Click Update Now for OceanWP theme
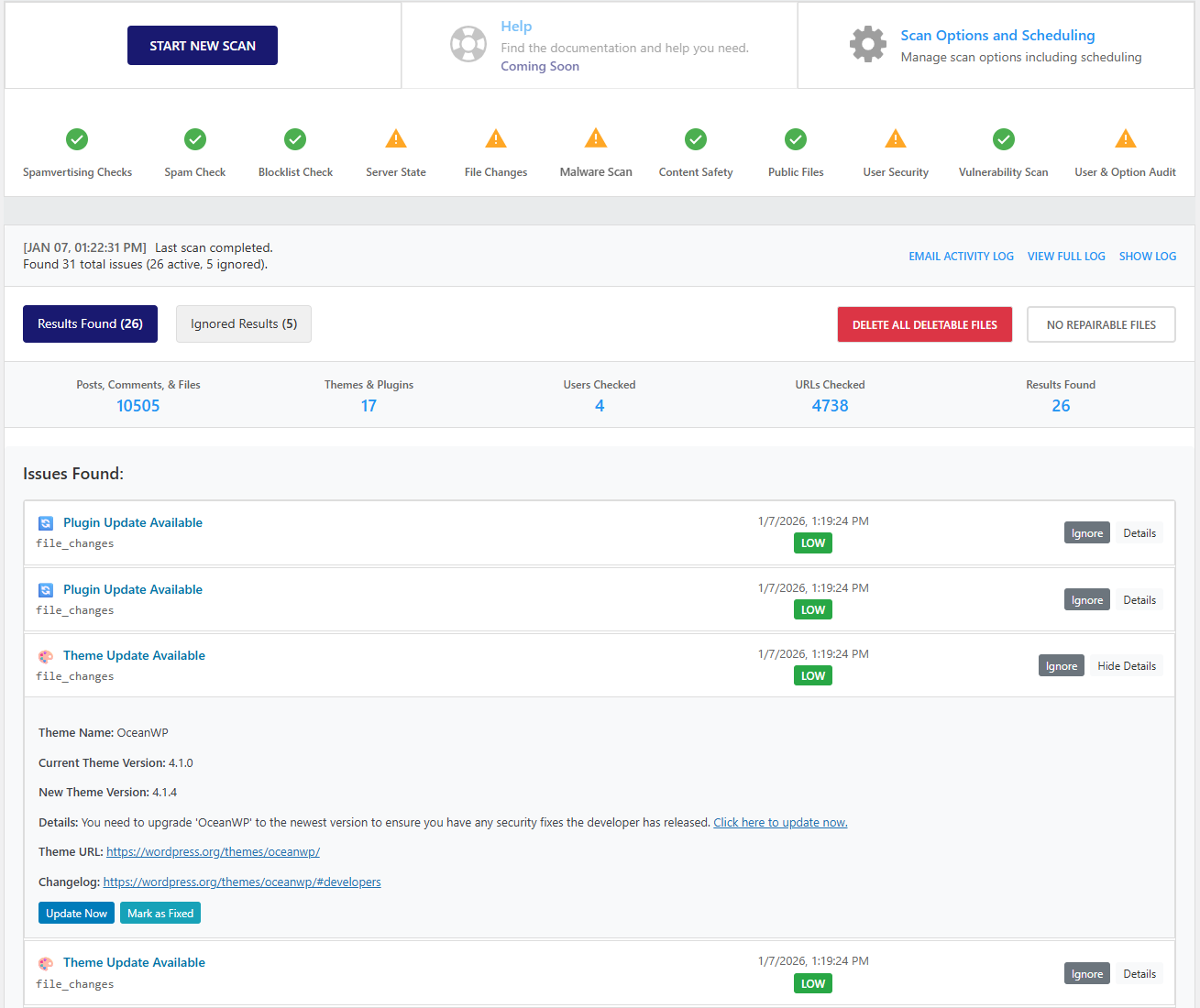 (x=76, y=914)
